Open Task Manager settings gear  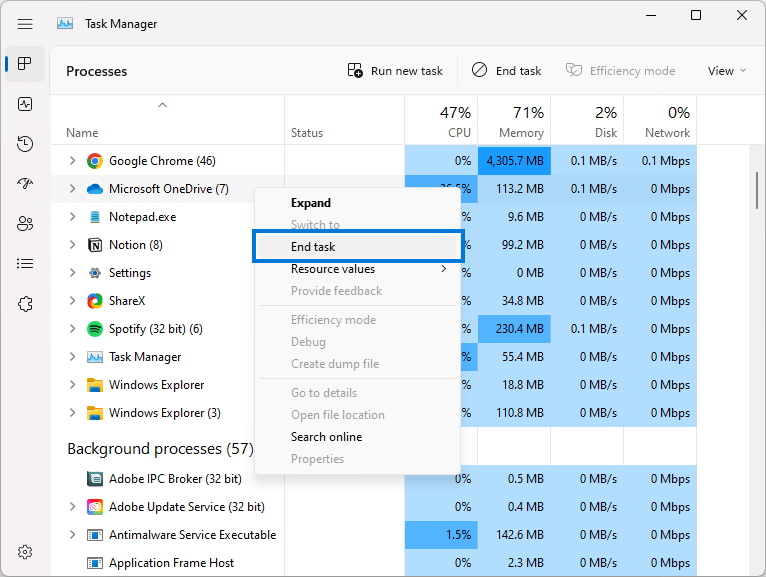point(25,552)
